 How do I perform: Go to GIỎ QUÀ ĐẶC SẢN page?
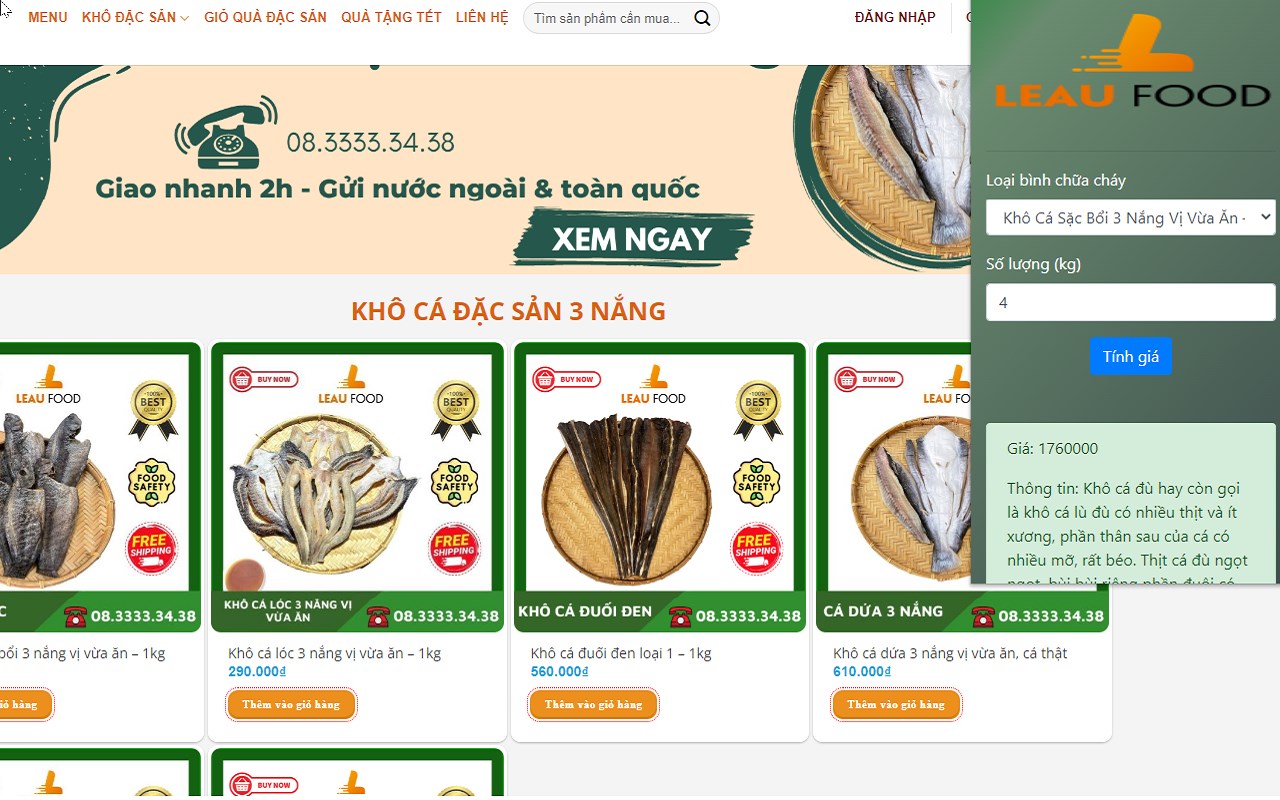click(265, 18)
